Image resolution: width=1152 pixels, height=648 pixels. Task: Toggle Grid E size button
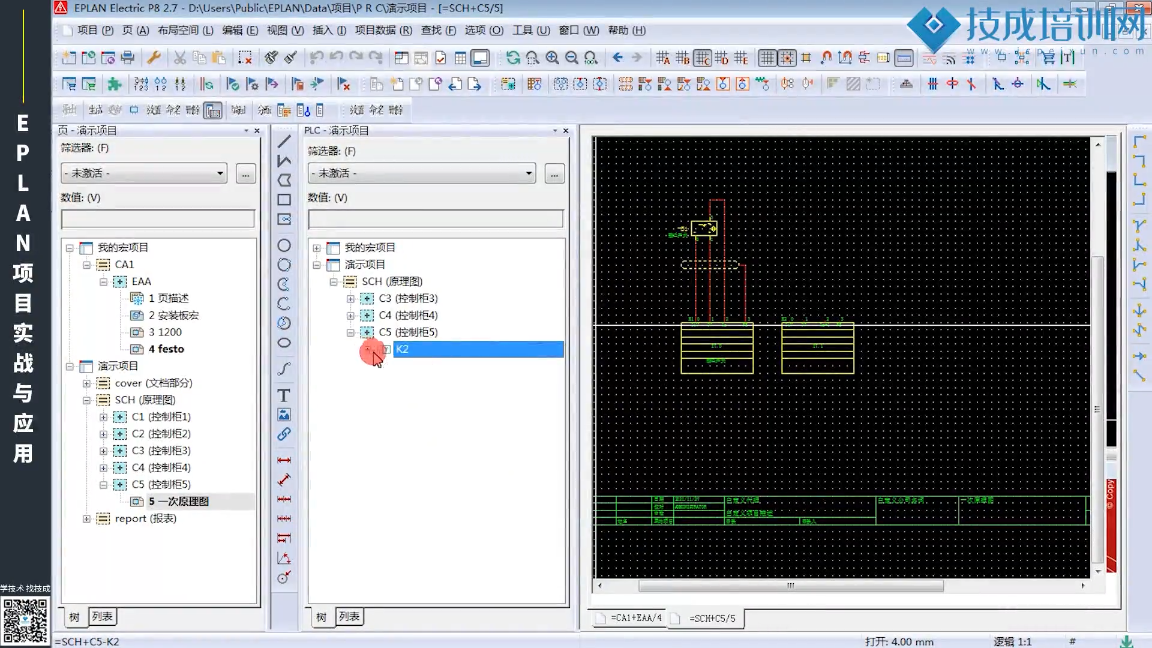click(741, 57)
